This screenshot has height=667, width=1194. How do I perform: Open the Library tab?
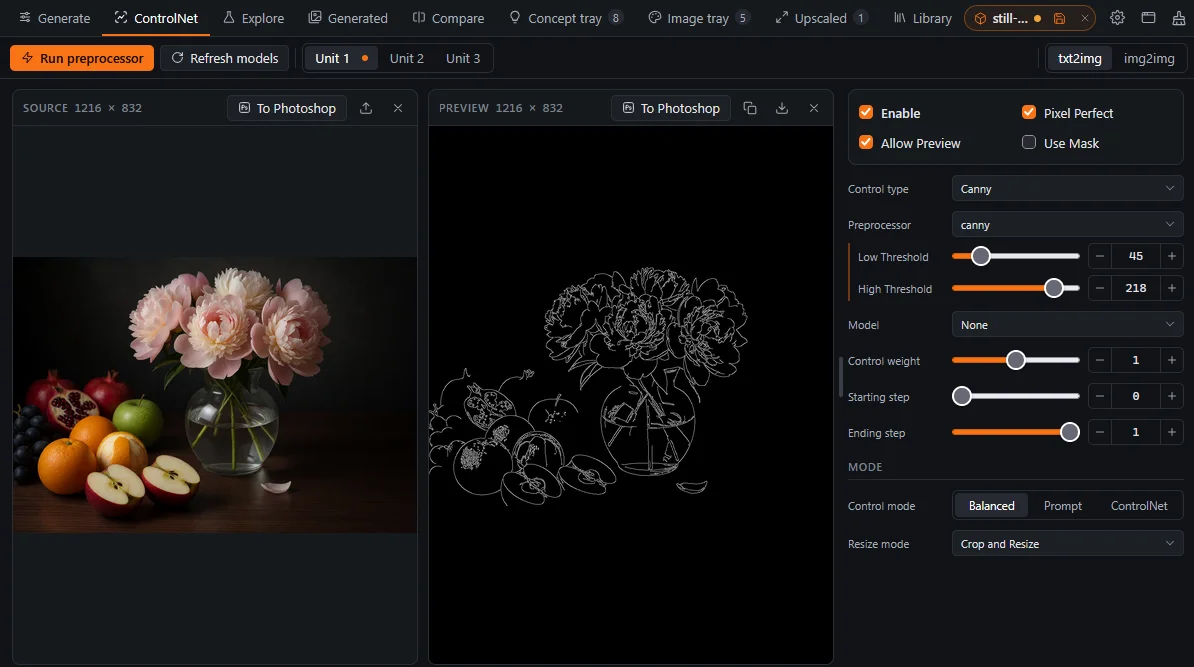click(922, 18)
